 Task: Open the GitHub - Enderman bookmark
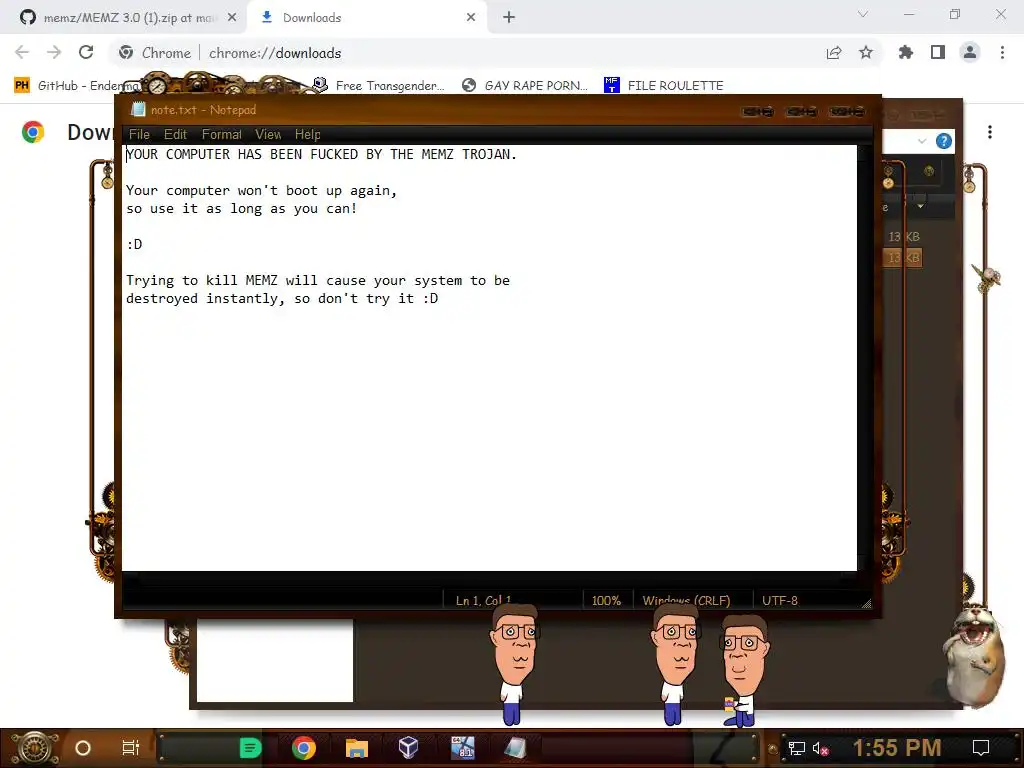(77, 86)
